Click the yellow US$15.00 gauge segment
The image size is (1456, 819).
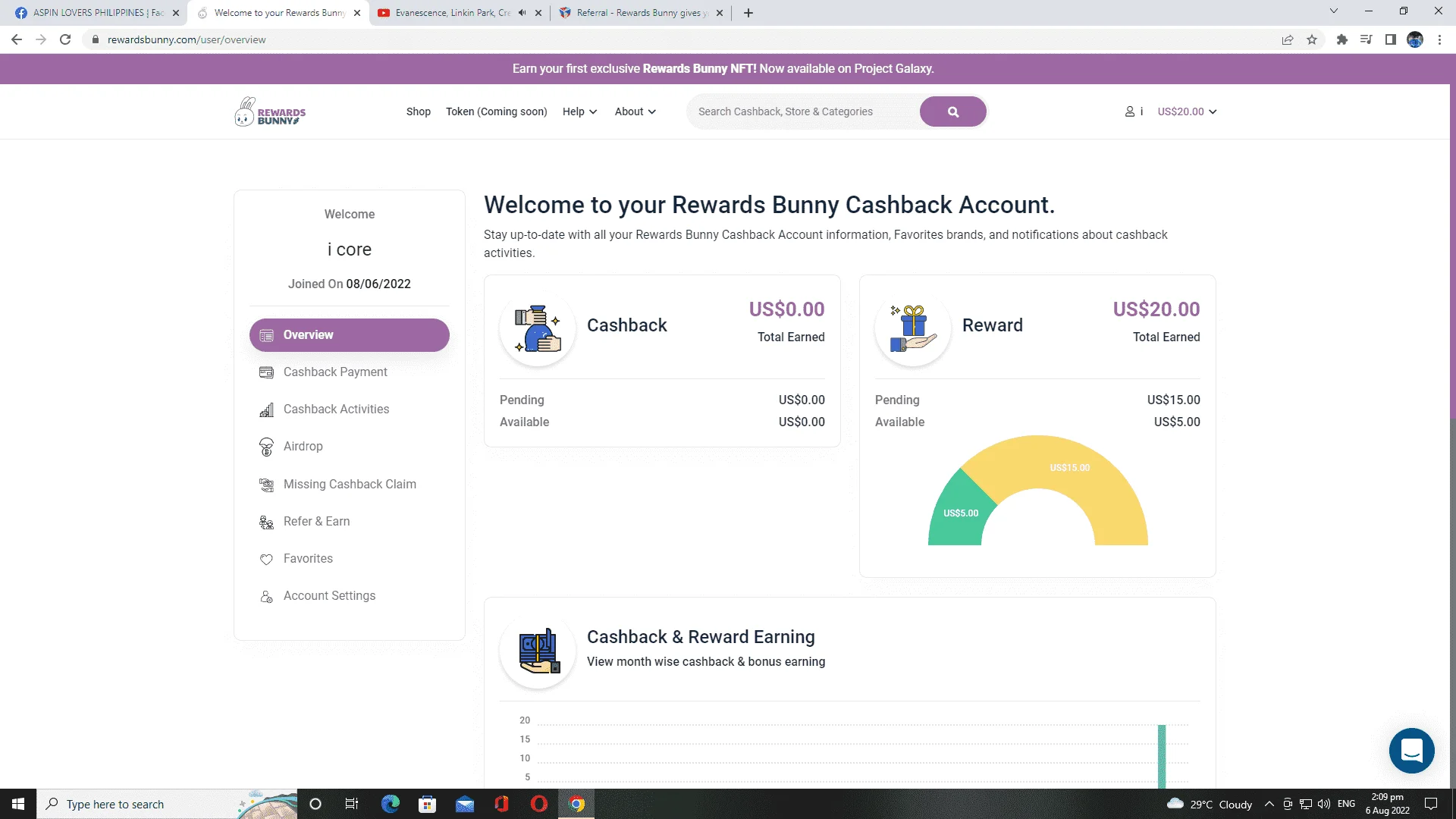click(x=1070, y=468)
